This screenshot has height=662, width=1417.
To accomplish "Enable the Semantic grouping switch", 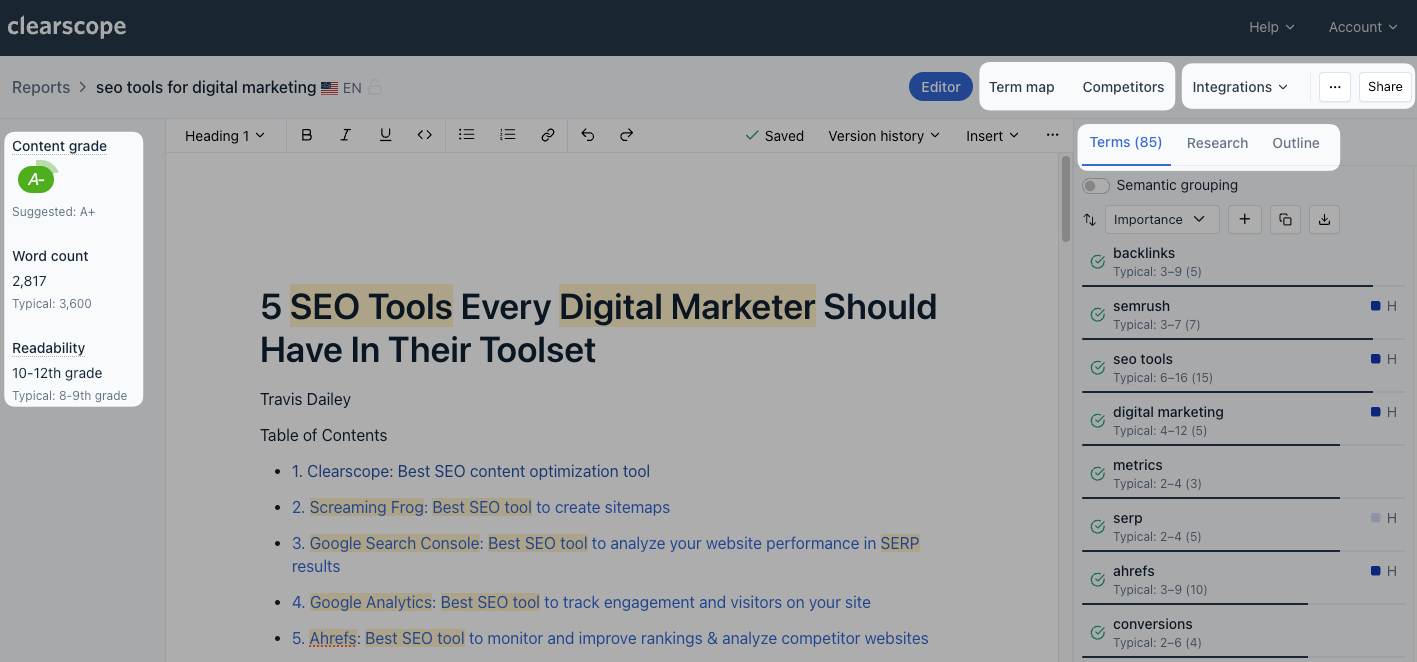I will pyautogui.click(x=1096, y=185).
